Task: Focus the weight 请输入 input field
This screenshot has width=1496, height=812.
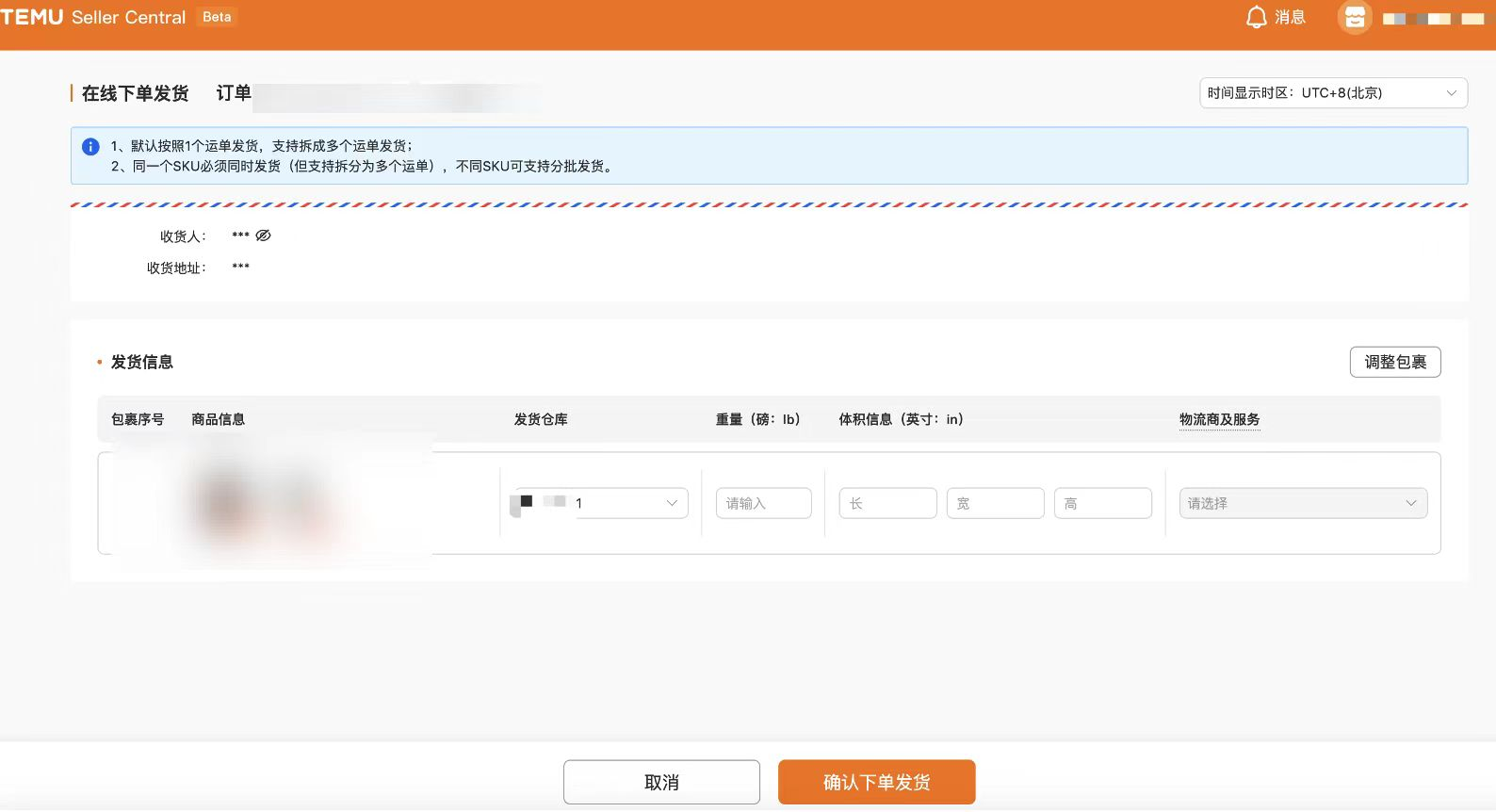Action: tap(763, 503)
